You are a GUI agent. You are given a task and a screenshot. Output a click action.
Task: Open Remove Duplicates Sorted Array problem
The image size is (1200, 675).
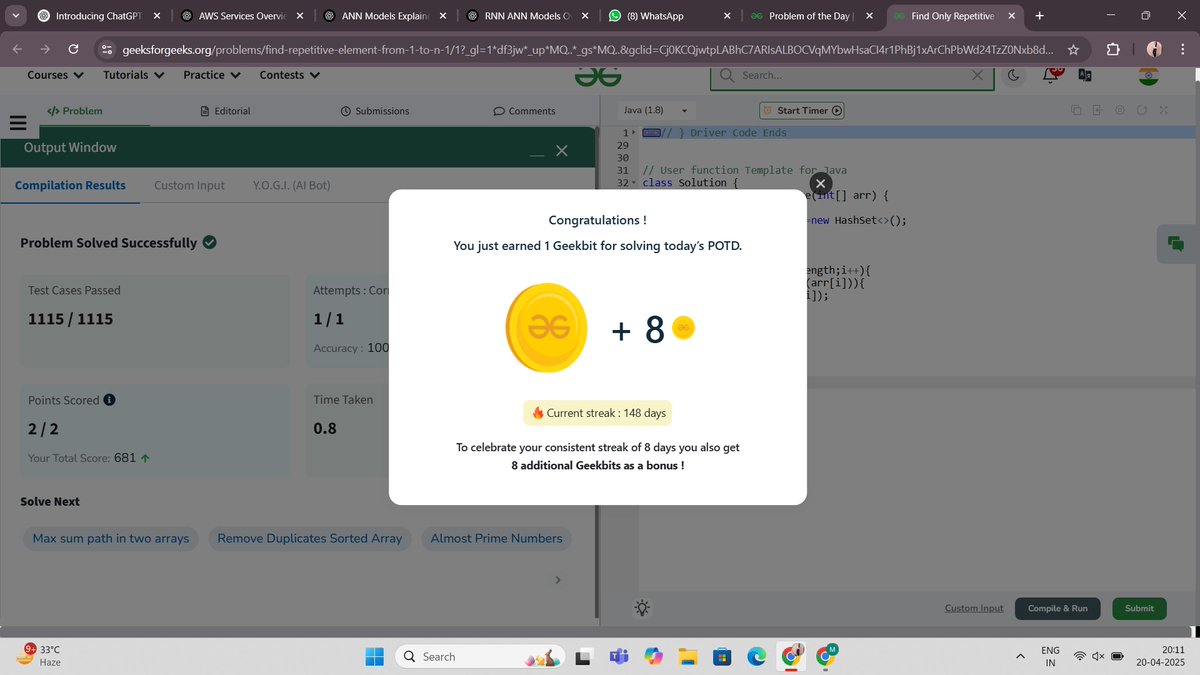[x=310, y=538]
